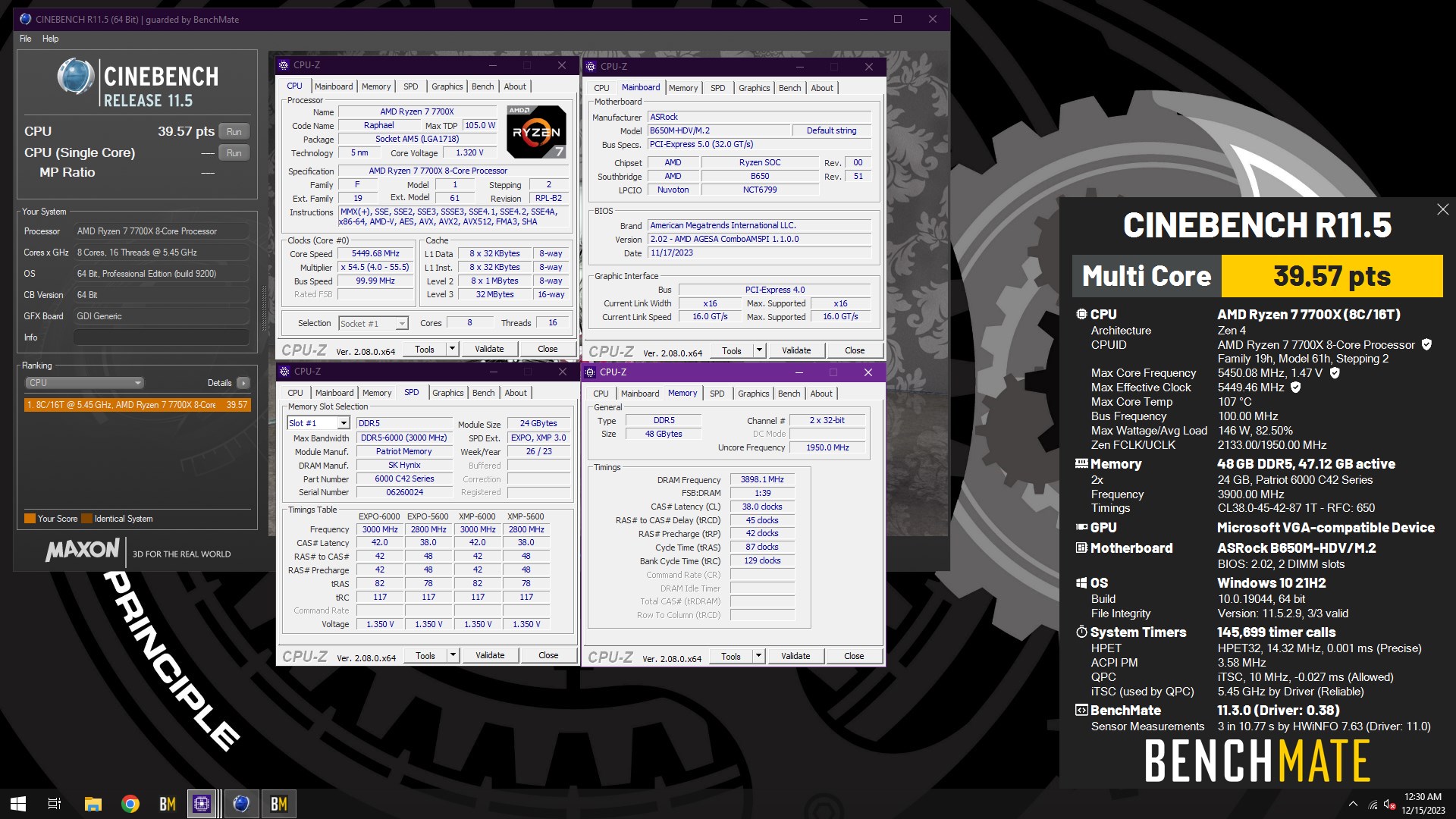The height and width of the screenshot is (819, 1456).
Task: Click the CPUID verified shield icon
Action: point(1426,344)
